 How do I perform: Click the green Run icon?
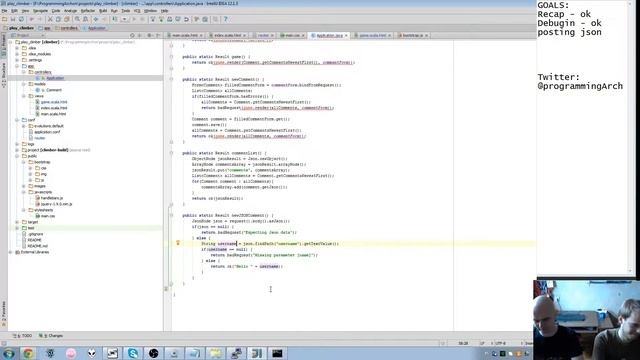(x=134, y=19)
